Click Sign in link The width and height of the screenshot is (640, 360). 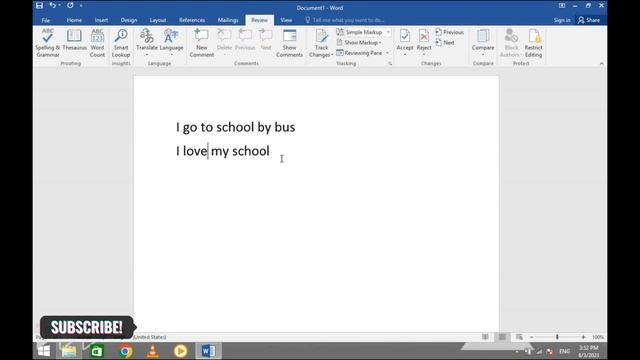(x=562, y=20)
